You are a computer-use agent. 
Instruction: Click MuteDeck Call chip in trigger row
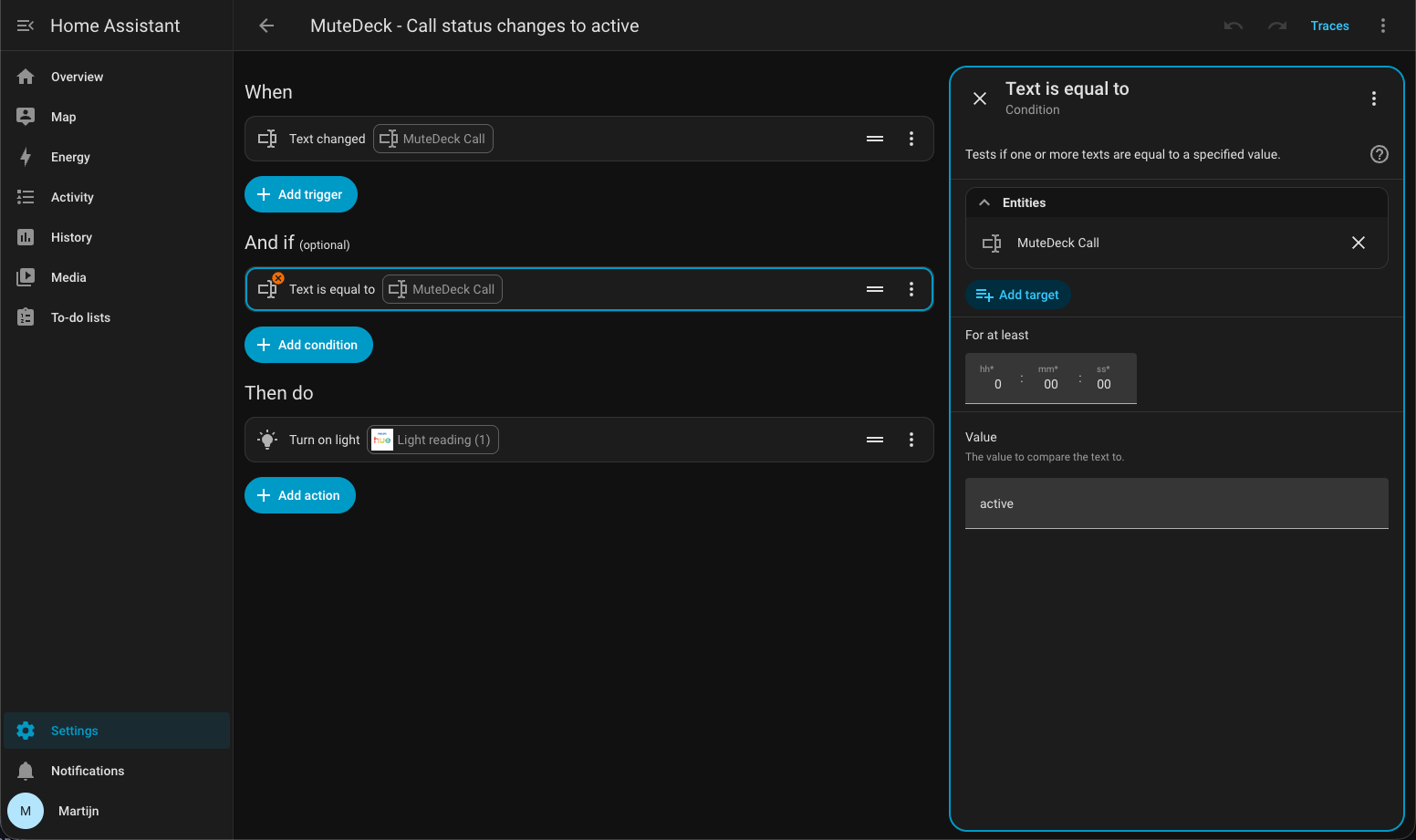coord(433,139)
